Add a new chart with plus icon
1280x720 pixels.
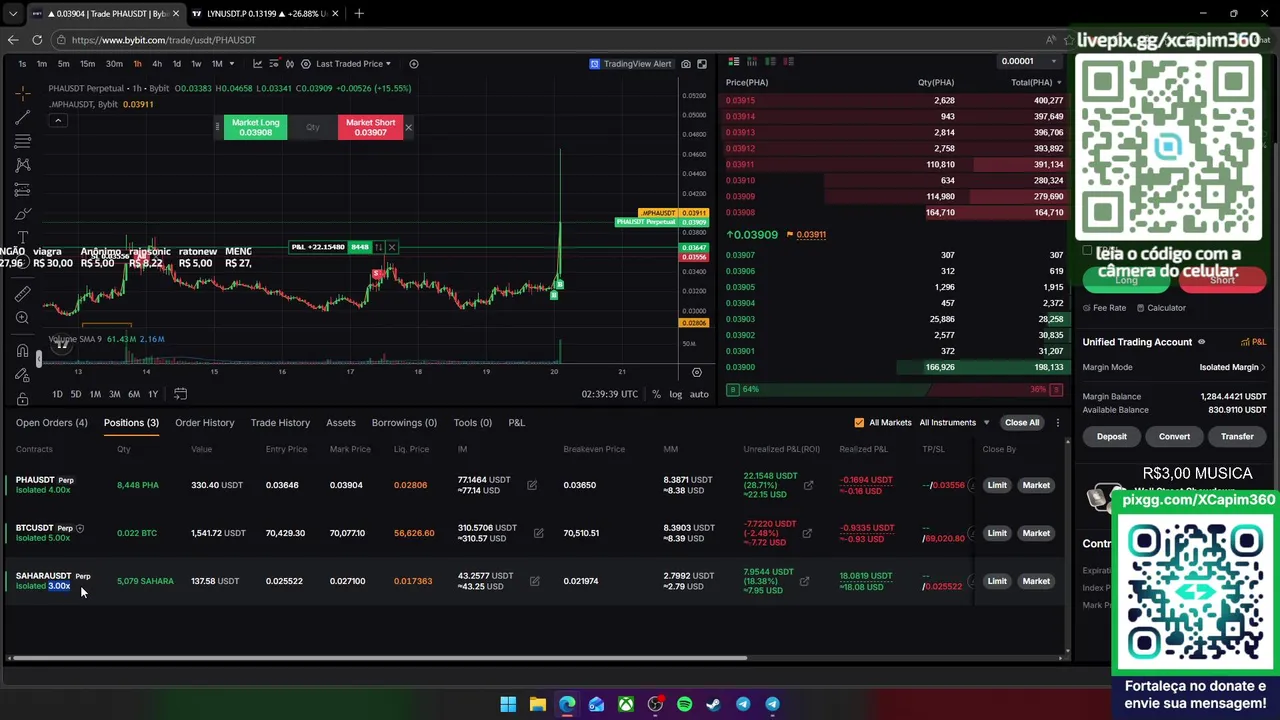[414, 64]
